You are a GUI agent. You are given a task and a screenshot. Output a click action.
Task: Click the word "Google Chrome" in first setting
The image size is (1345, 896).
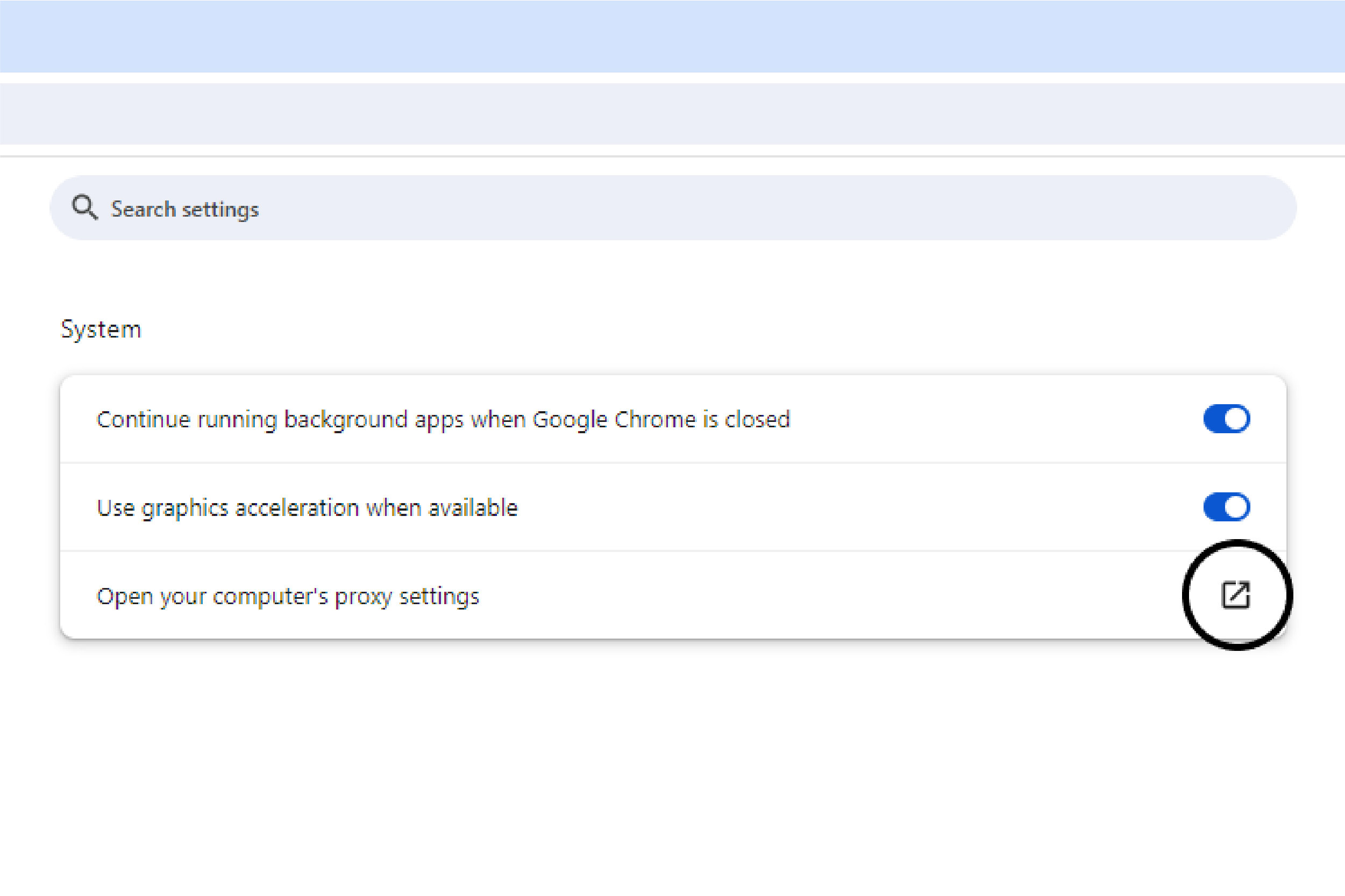click(614, 419)
